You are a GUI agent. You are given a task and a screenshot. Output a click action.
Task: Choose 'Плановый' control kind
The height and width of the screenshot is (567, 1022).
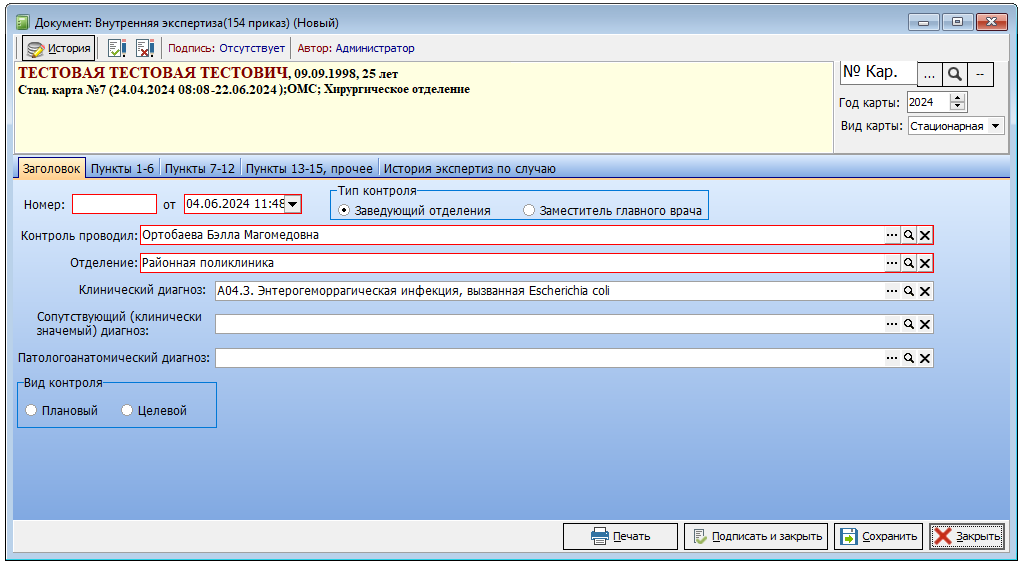click(32, 410)
